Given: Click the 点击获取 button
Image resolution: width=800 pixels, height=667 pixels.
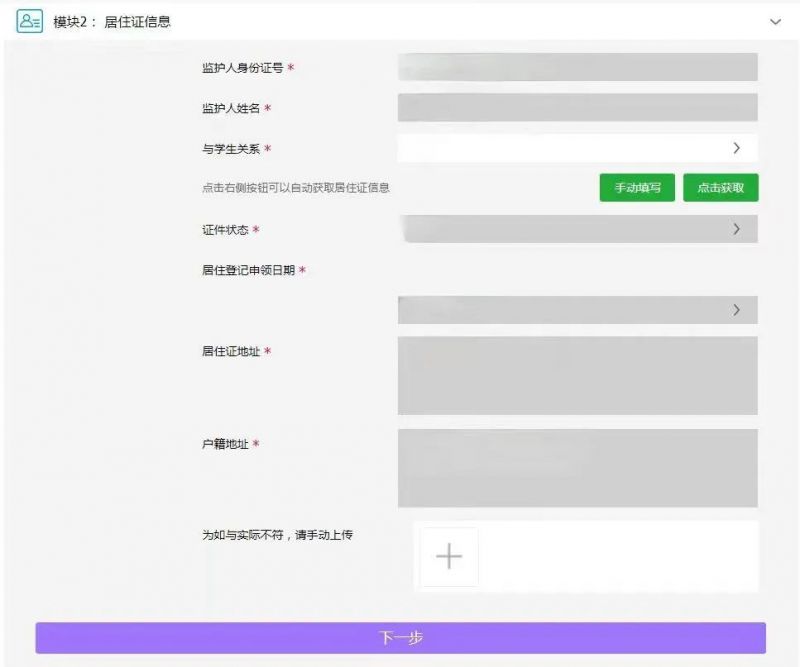Looking at the screenshot, I should click(x=720, y=188).
